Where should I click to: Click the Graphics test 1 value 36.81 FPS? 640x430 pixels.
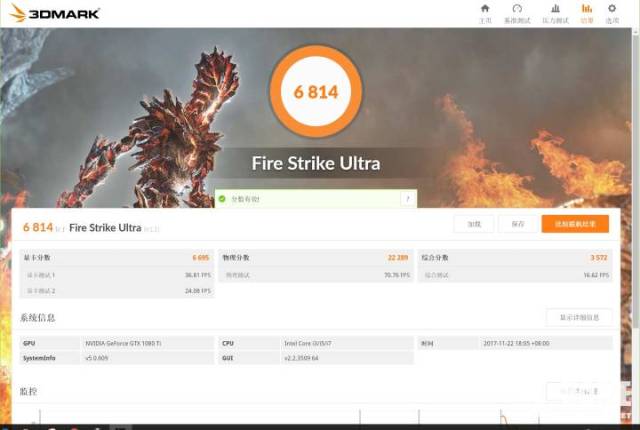(x=198, y=275)
